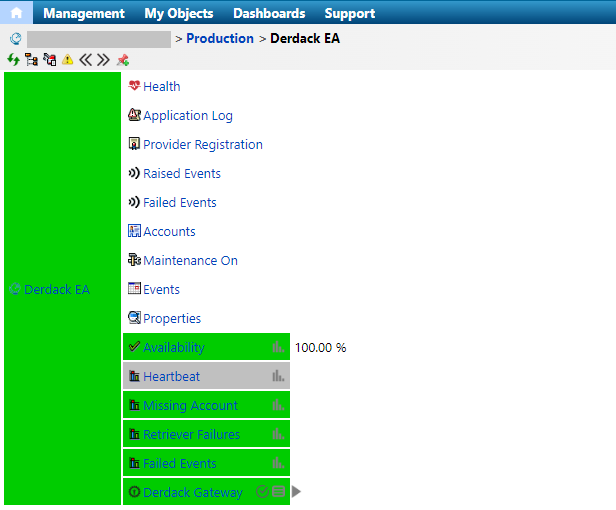616x510 pixels.
Task: Open the Management menu
Action: click(x=84, y=13)
